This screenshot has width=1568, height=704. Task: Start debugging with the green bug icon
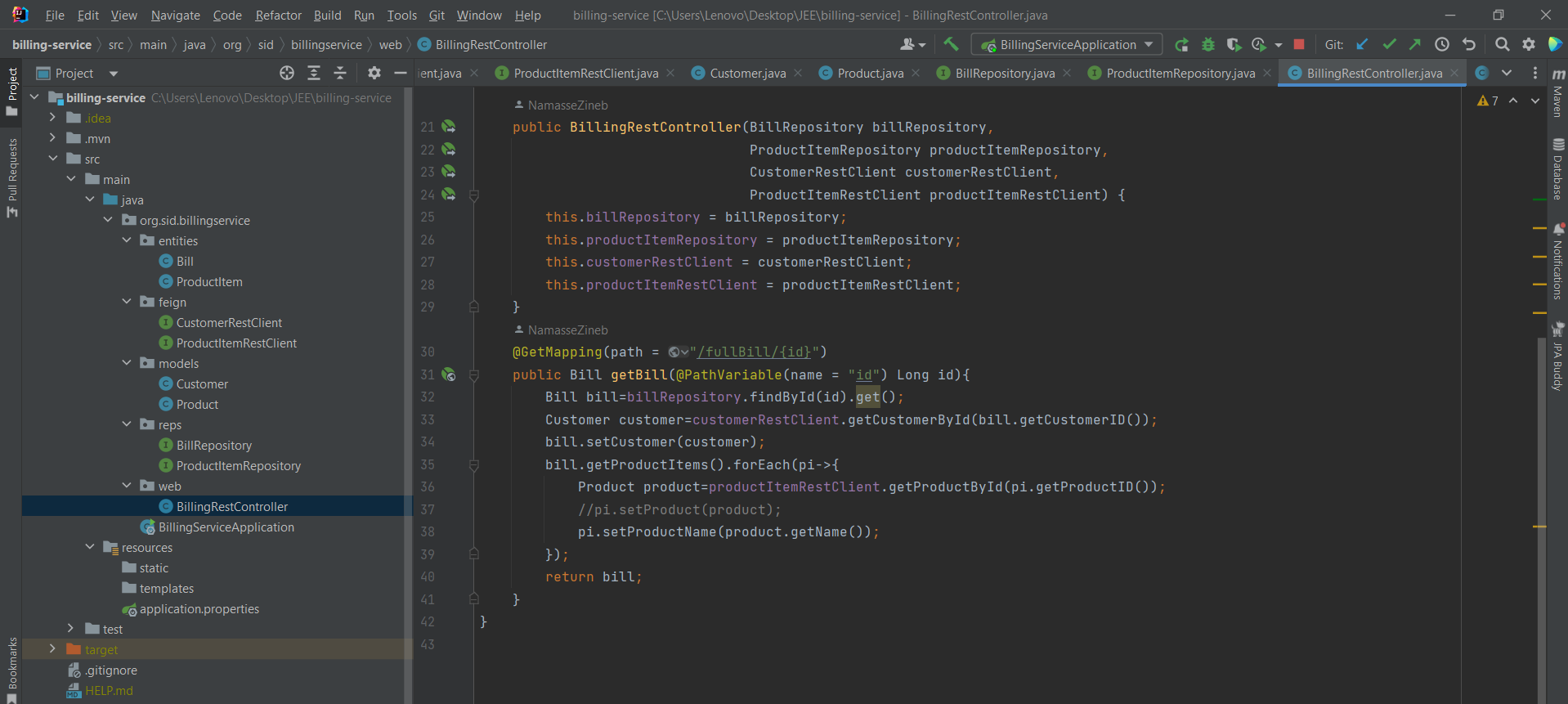1208,45
